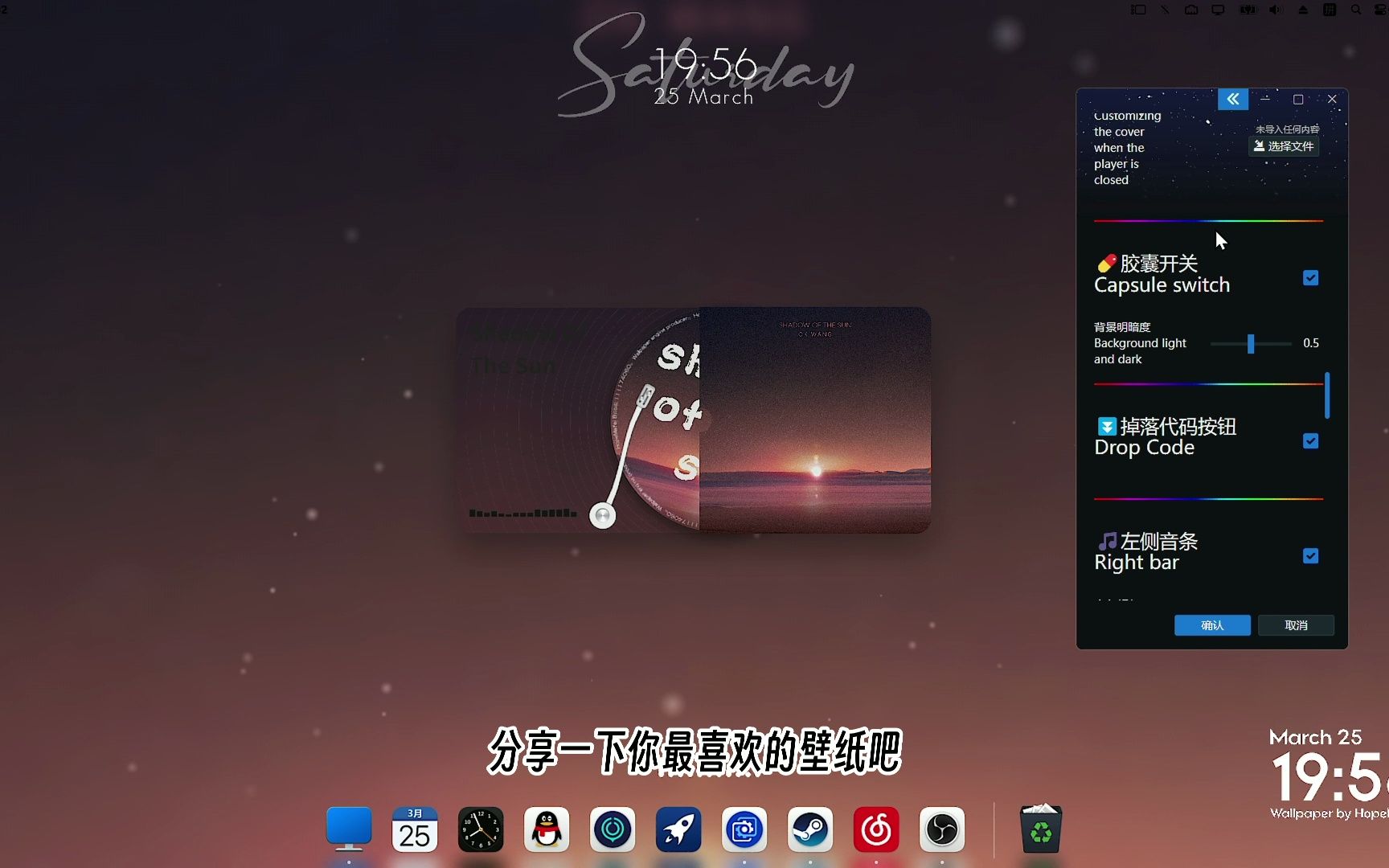1389x868 pixels.
Task: Open the teal circle app in dock
Action: 613,829
